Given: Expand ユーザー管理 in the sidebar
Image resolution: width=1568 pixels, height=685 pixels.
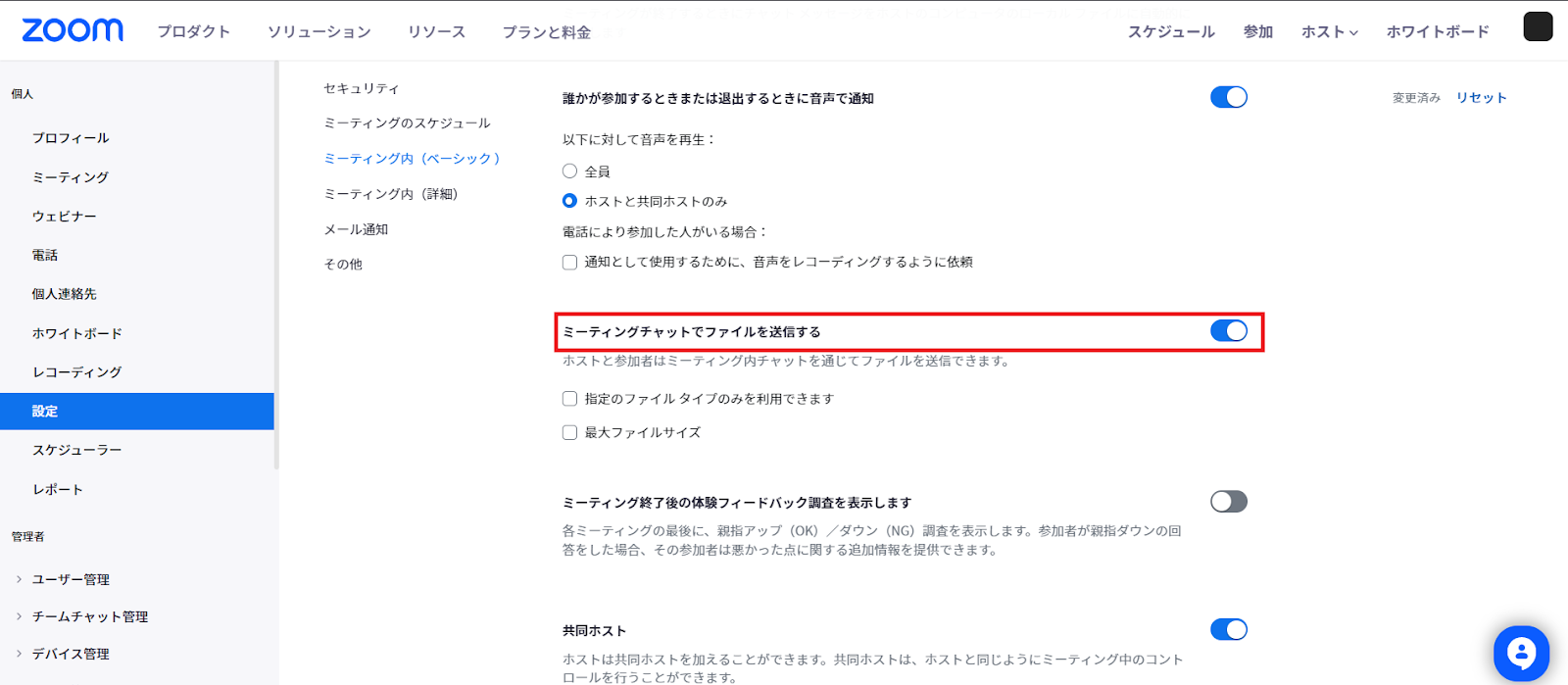Looking at the screenshot, I should [71, 579].
